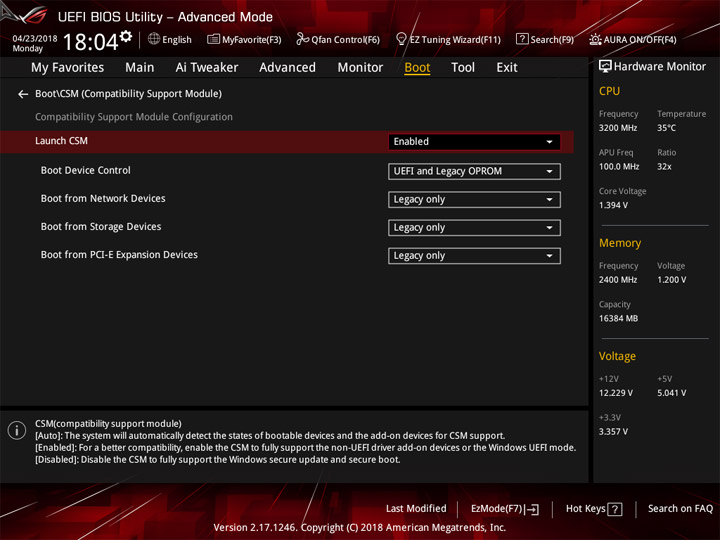The height and width of the screenshot is (540, 720).
Task: Click CPU frequency value 3200 MHz
Action: point(618,128)
